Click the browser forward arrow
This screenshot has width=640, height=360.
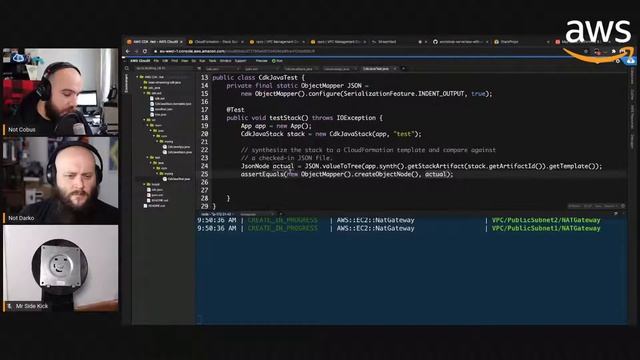coord(136,51)
